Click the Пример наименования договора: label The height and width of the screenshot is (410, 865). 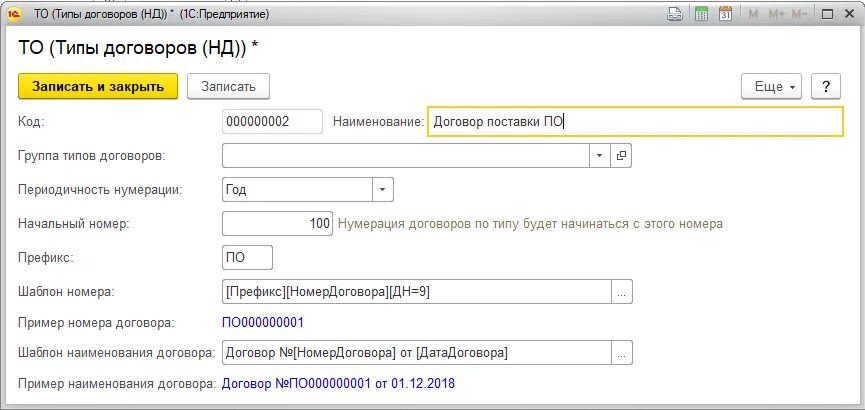click(x=116, y=384)
